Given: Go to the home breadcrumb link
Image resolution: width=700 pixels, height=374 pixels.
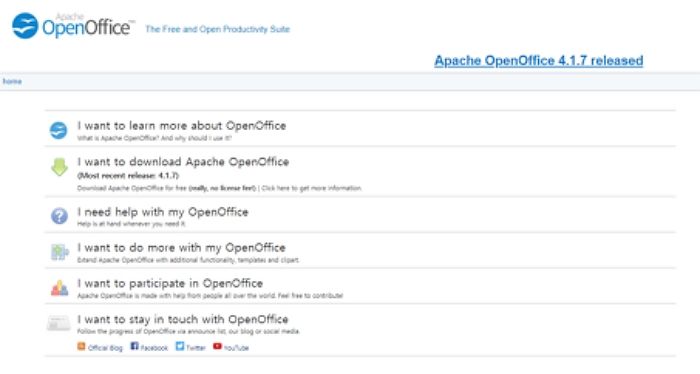Looking at the screenshot, I should point(12,81).
